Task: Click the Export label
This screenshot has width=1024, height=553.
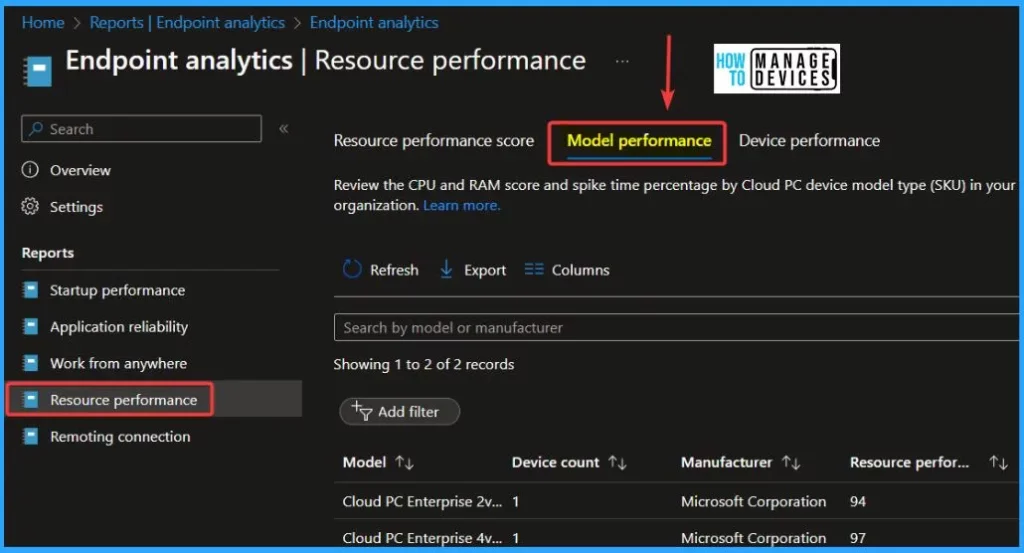Action: (485, 270)
